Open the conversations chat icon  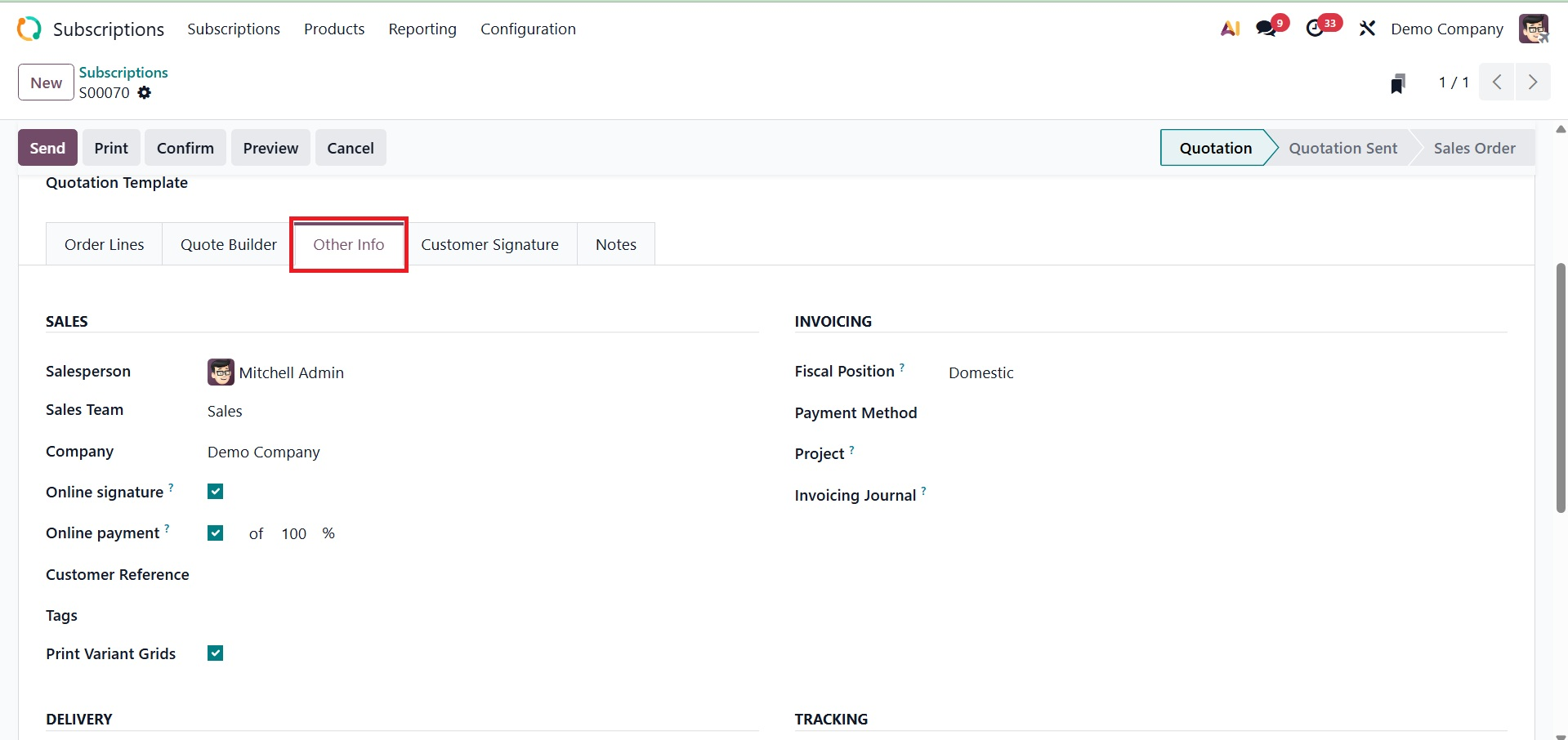click(1266, 29)
